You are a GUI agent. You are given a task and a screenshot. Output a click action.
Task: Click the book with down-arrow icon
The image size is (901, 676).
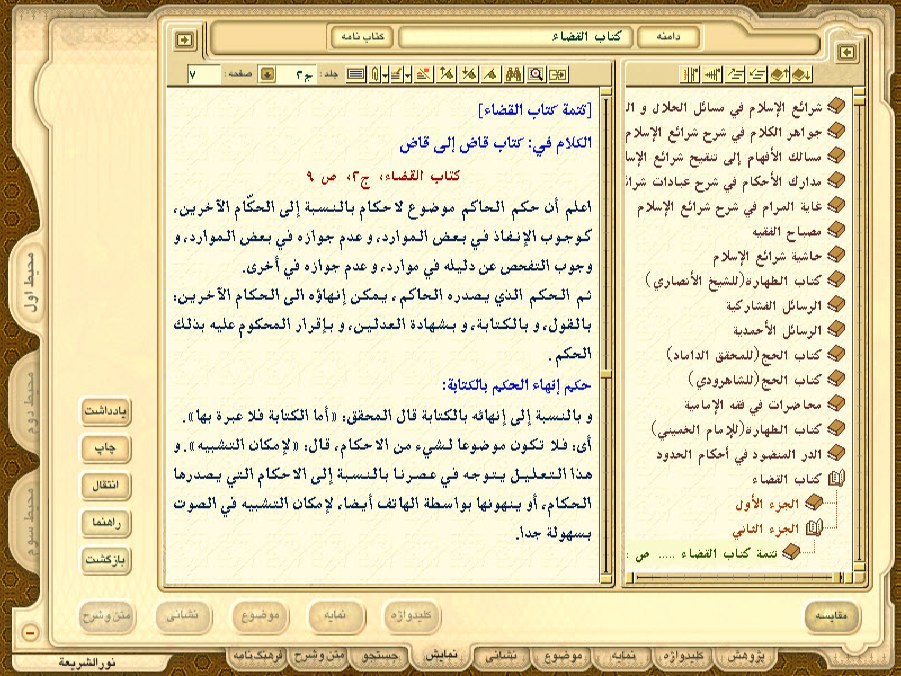coord(802,74)
